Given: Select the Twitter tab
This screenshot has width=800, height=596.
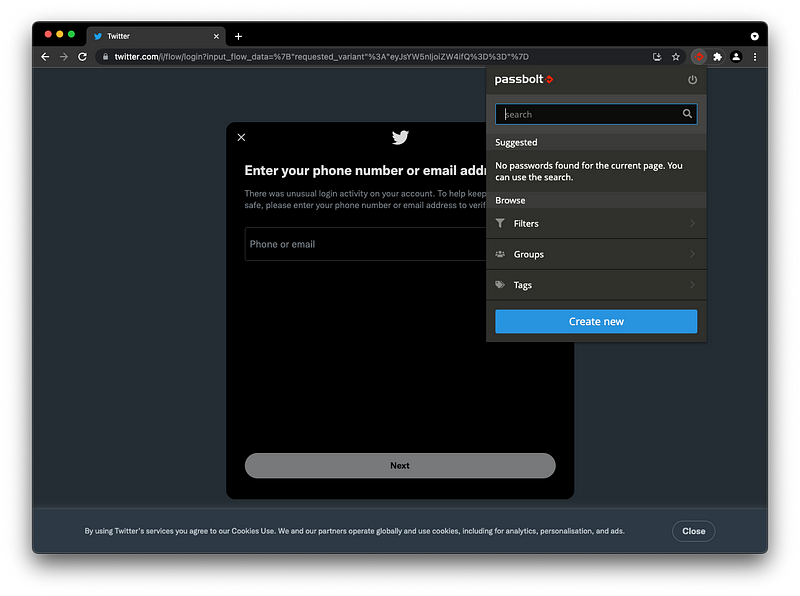Looking at the screenshot, I should [x=156, y=36].
